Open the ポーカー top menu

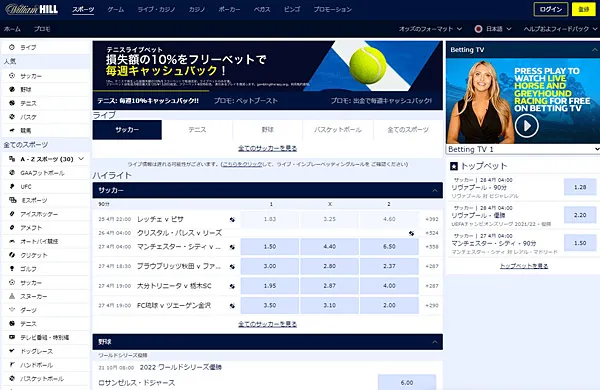pos(229,10)
